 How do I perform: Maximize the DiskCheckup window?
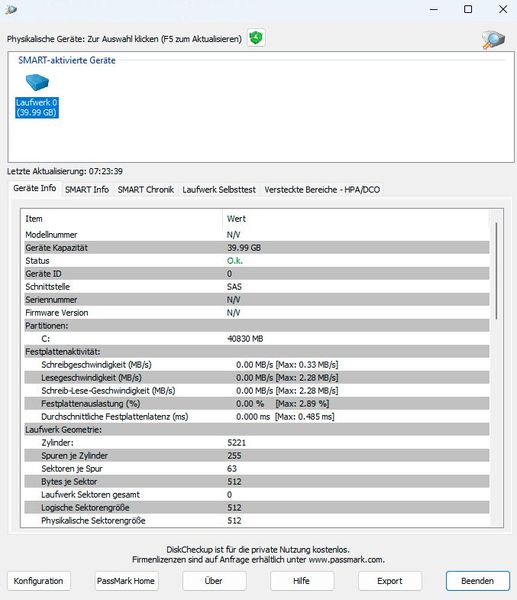[468, 9]
